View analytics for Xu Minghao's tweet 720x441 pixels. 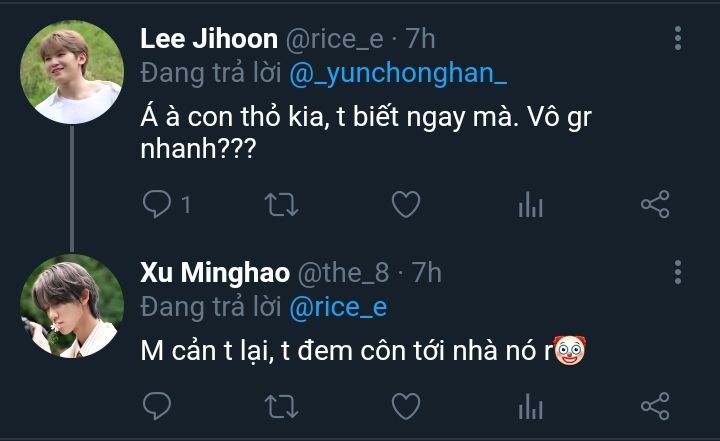[530, 405]
